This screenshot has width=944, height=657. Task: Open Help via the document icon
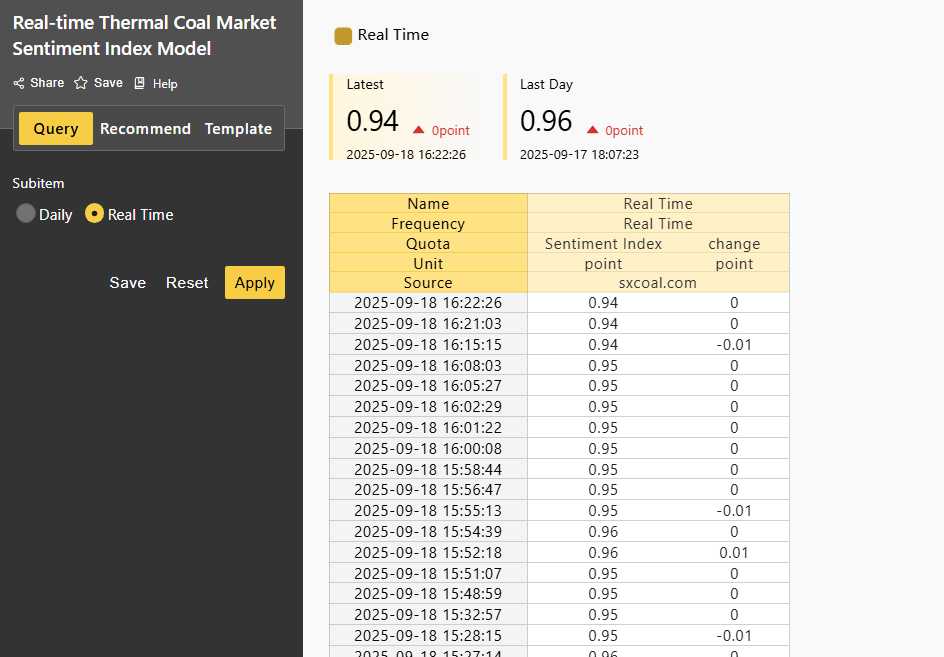pos(140,83)
